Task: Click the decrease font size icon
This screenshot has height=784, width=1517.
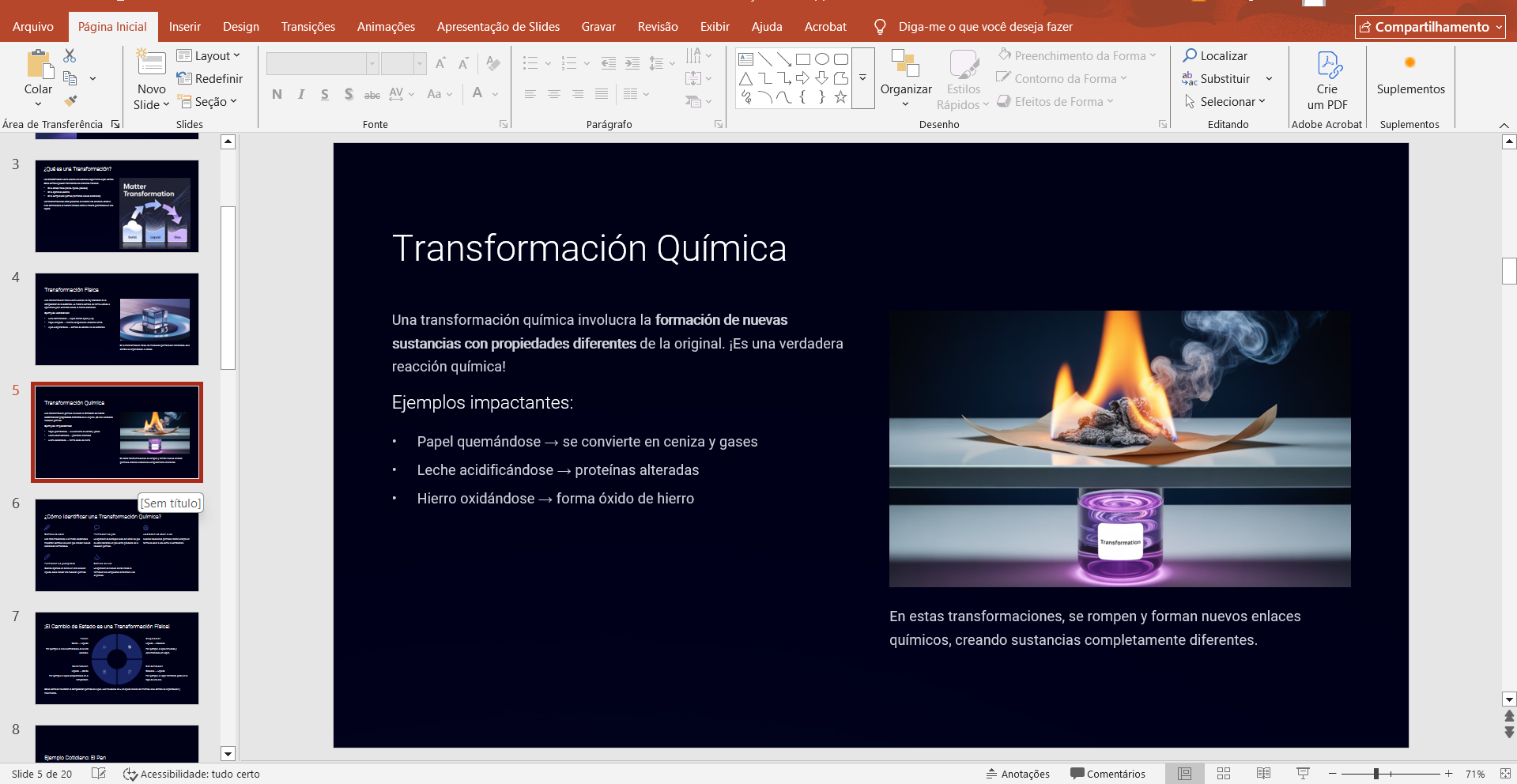Action: tap(463, 63)
